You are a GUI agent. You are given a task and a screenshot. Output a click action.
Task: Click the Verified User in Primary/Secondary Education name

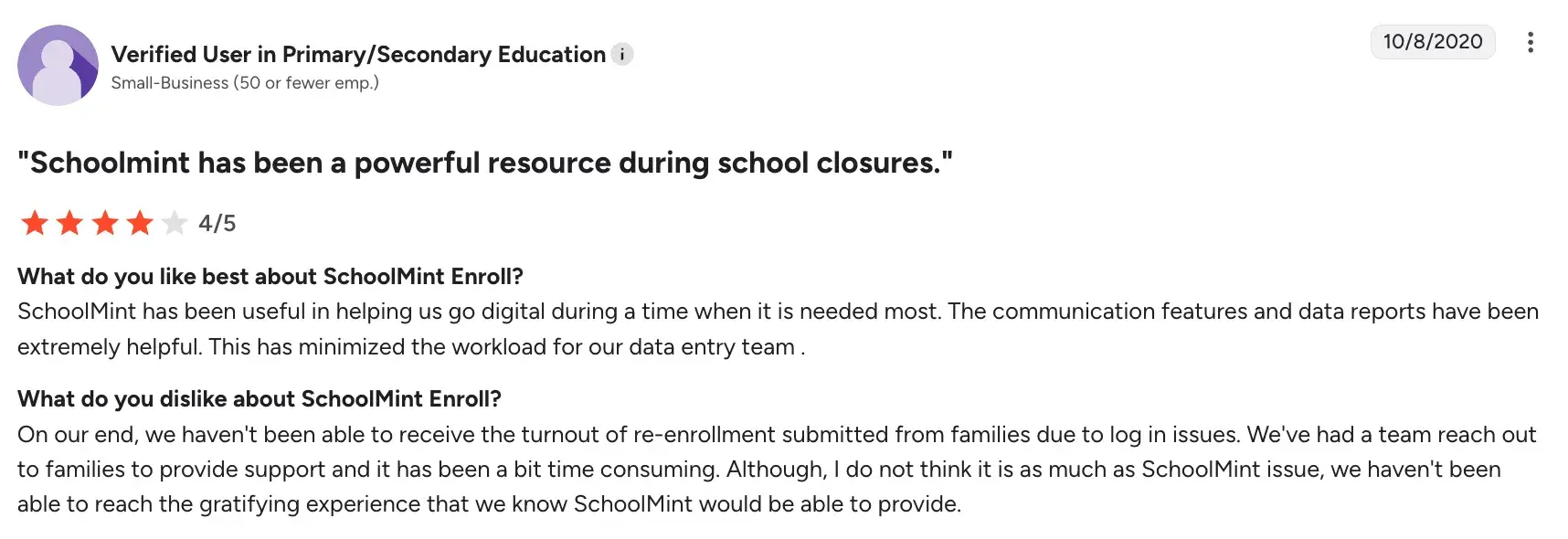(x=358, y=55)
